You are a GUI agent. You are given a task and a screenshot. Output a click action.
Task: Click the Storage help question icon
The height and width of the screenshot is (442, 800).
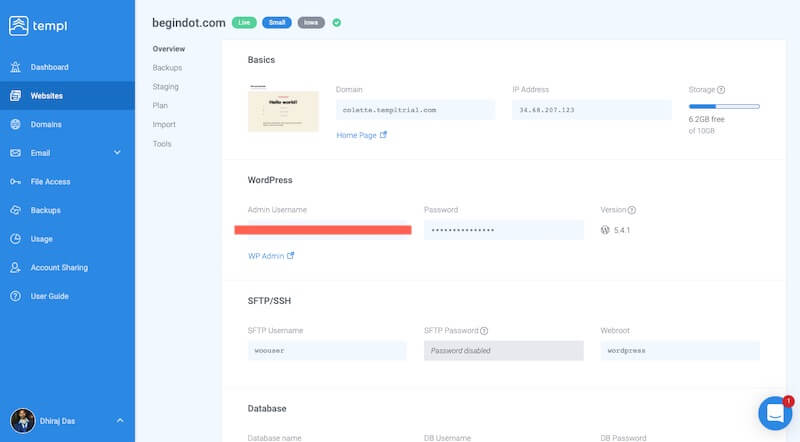(721, 90)
